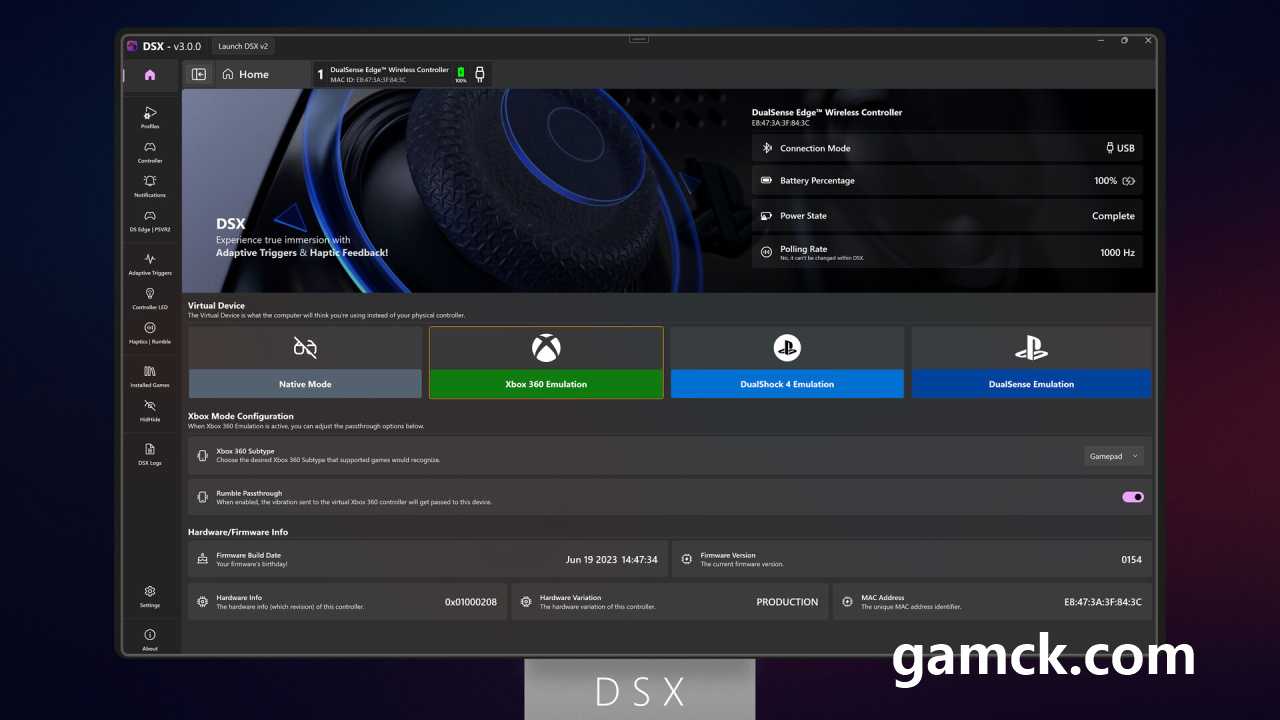
Task: Open the Home sidebar icon
Action: pyautogui.click(x=150, y=75)
